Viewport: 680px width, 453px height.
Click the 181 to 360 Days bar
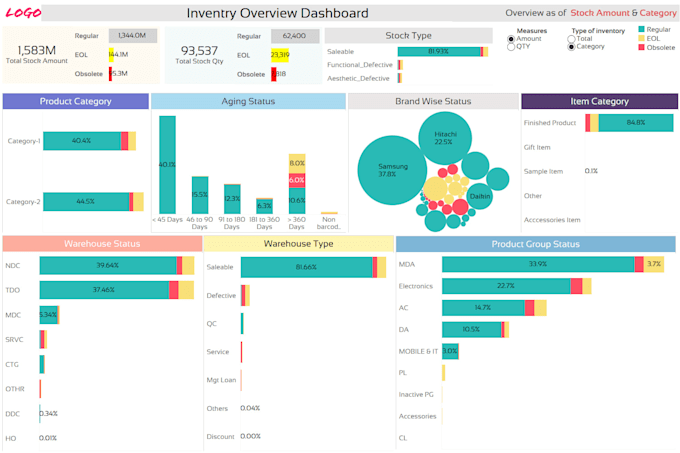coord(265,206)
